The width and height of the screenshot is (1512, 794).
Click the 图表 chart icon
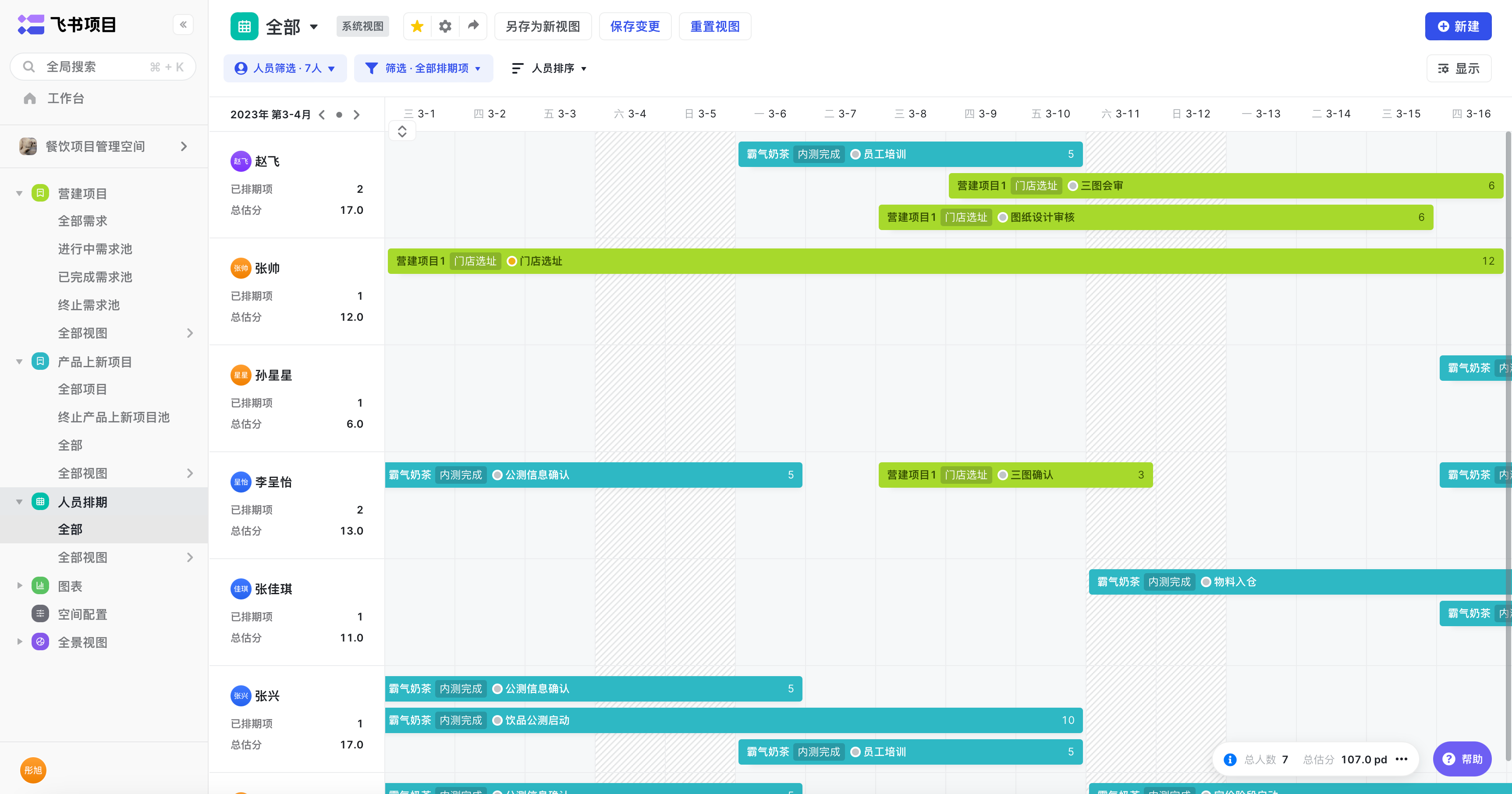coord(40,586)
